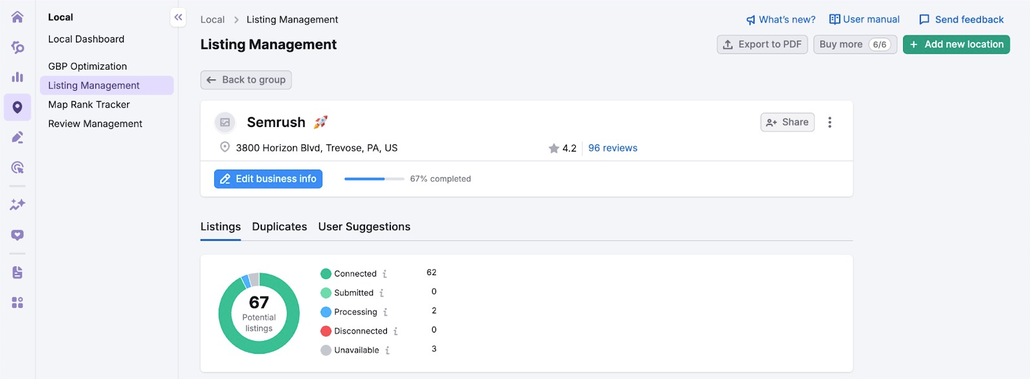Screen dimensions: 1030x379
Task: Open the heart chat bubble icon
Action: tap(17, 235)
